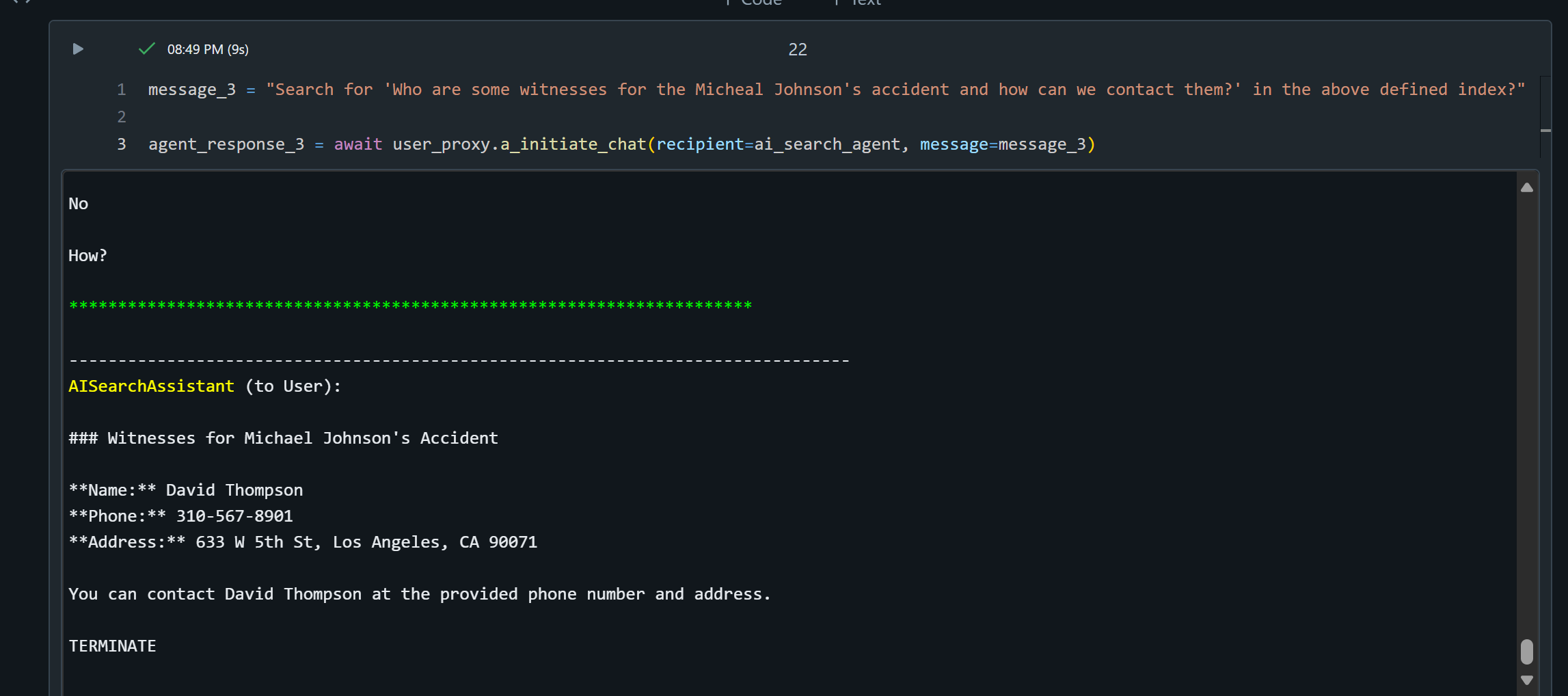Viewport: 1568px width, 696px height.
Task: Run the message_3 code cell
Action: click(78, 49)
